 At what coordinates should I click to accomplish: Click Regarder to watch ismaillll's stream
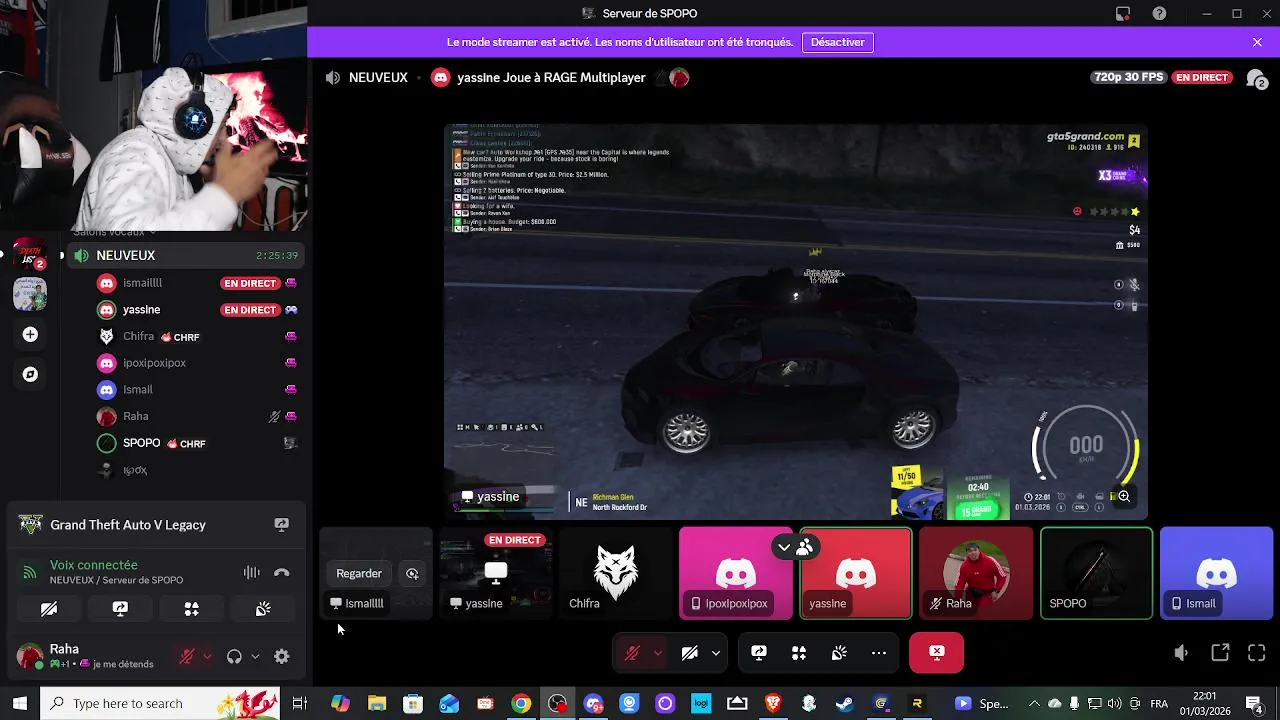tap(359, 574)
